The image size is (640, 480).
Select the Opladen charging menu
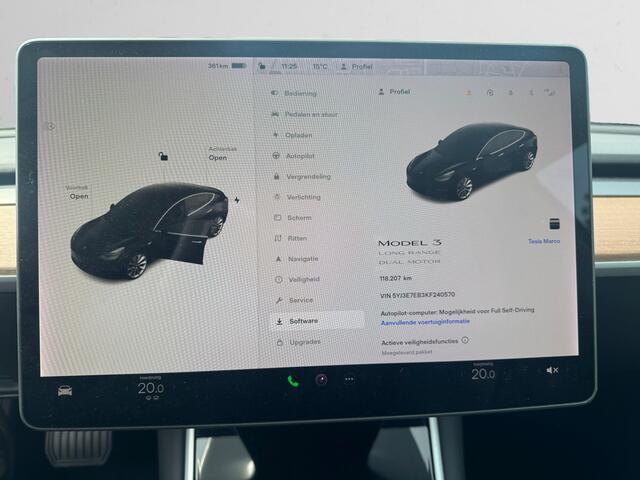pyautogui.click(x=293, y=135)
